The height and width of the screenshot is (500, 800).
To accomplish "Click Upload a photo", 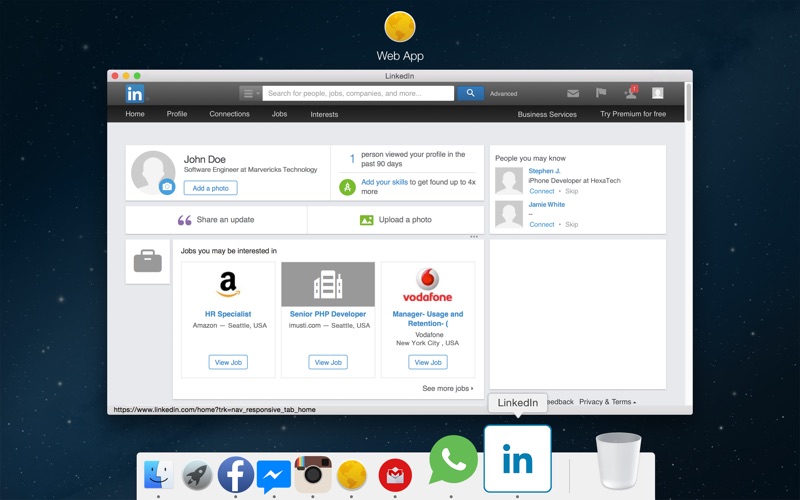I will coord(405,220).
